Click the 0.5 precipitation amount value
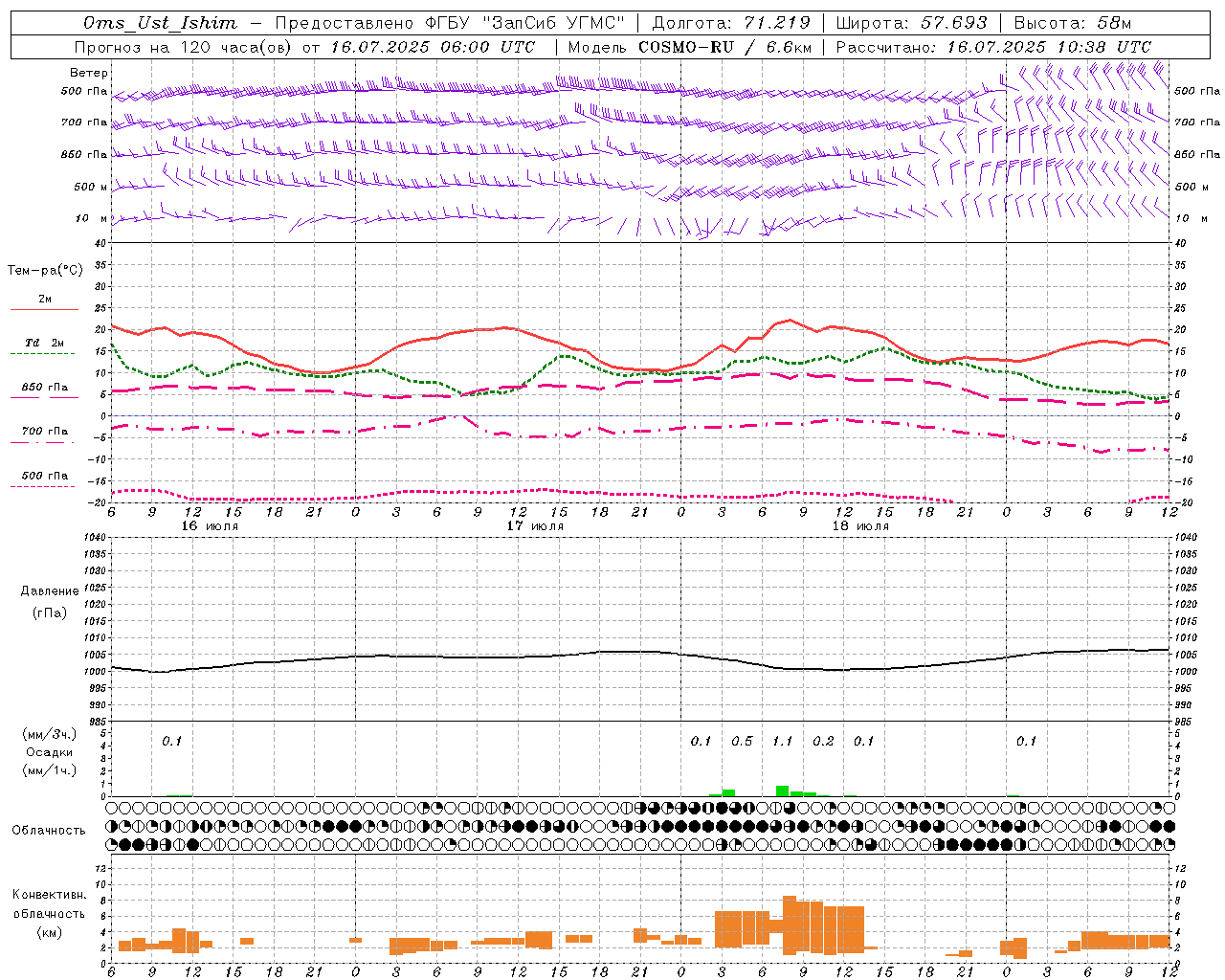Image resolution: width=1225 pixels, height=980 pixels. pos(742,741)
